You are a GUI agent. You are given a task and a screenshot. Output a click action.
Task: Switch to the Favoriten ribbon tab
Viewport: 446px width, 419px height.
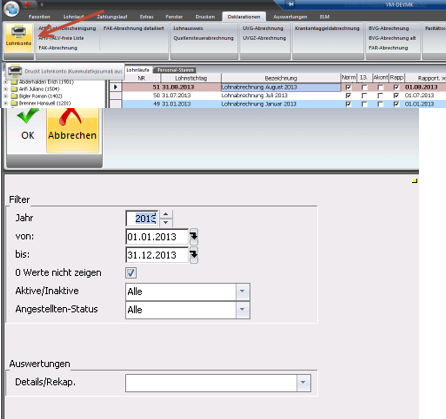click(39, 17)
